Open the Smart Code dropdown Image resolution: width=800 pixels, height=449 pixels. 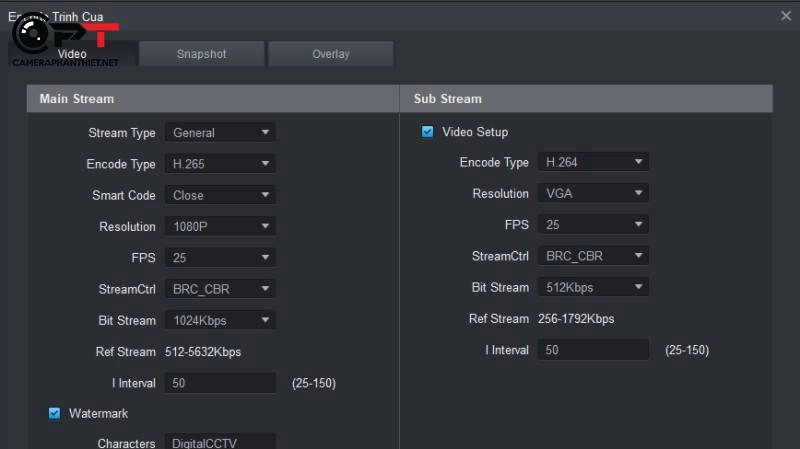point(220,195)
